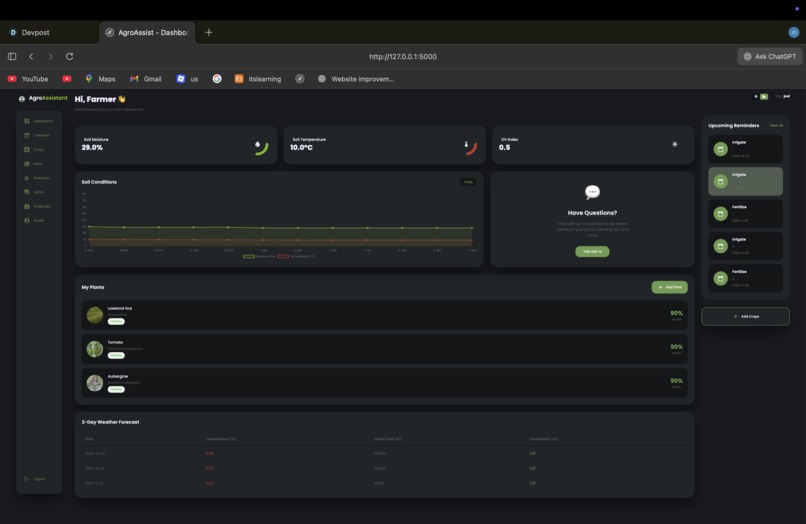Click the Add Plant button
This screenshot has width=806, height=524.
pyautogui.click(x=669, y=287)
